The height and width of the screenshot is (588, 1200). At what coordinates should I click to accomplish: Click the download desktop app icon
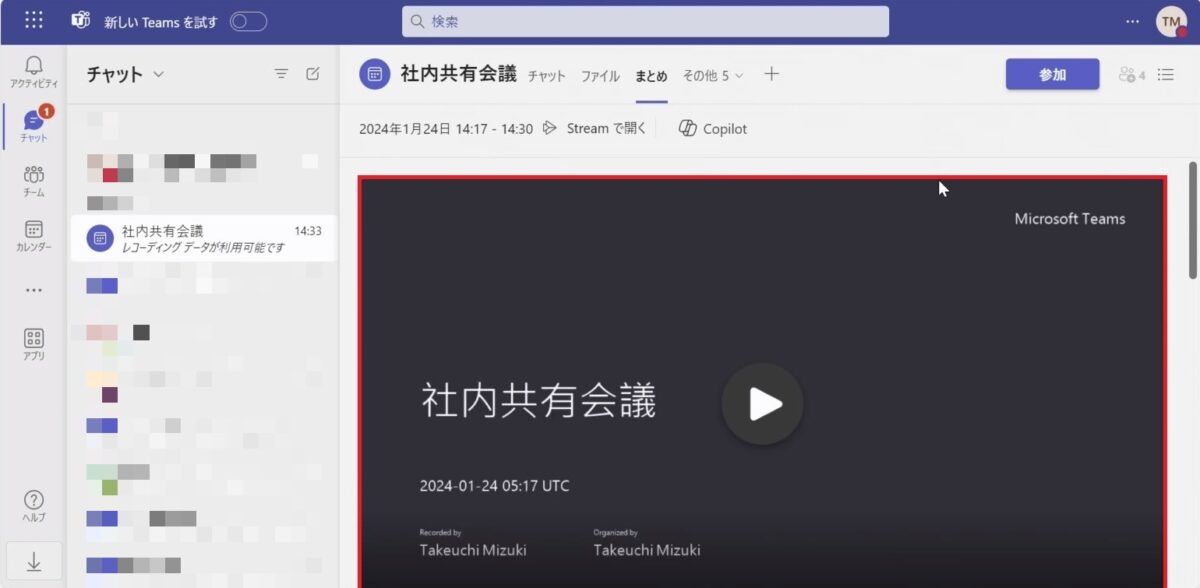click(33, 560)
